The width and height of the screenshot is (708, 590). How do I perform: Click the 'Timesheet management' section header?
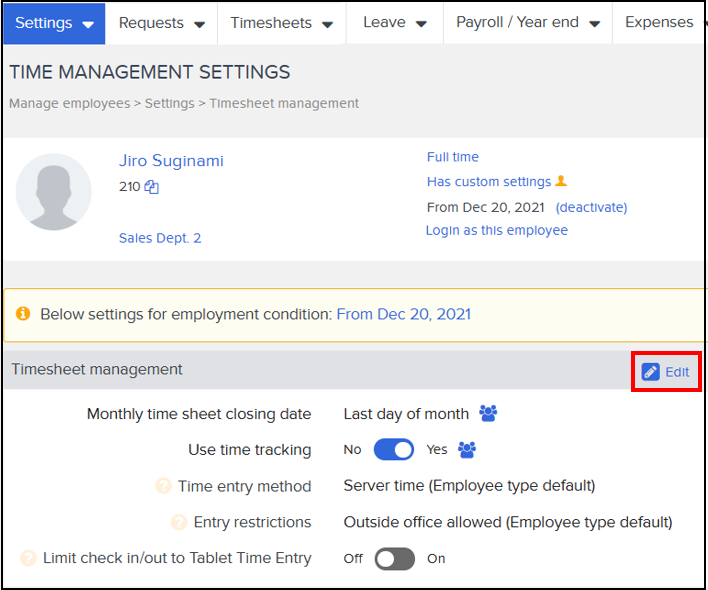[97, 369]
